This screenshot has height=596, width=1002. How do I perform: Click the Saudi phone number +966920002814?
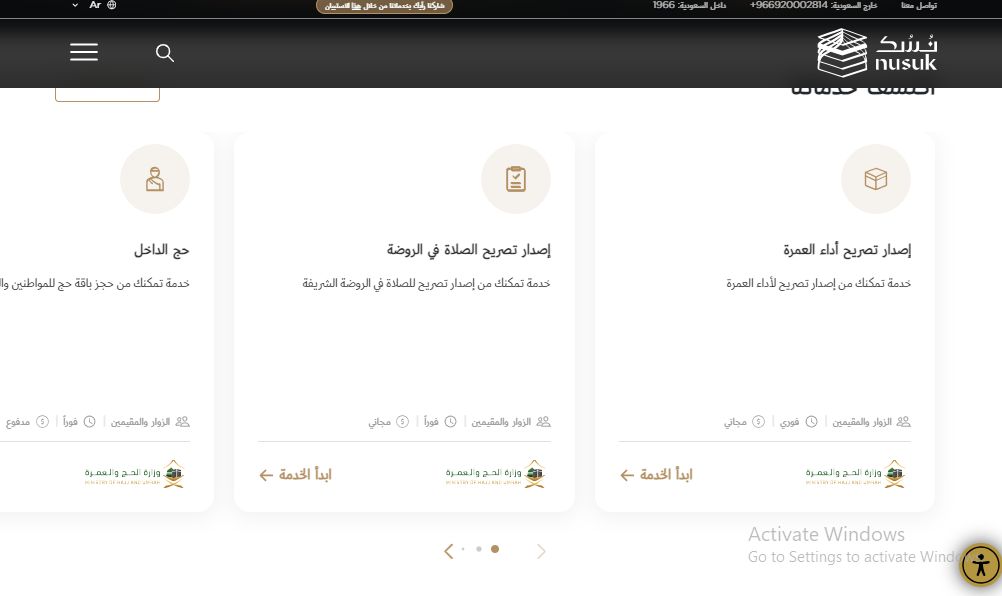coord(786,5)
